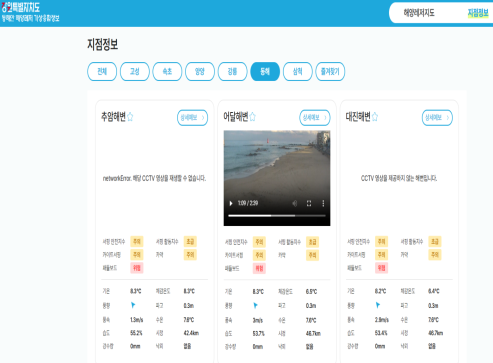Click the 어달해변 card title
493x363 pixels.
click(236, 117)
